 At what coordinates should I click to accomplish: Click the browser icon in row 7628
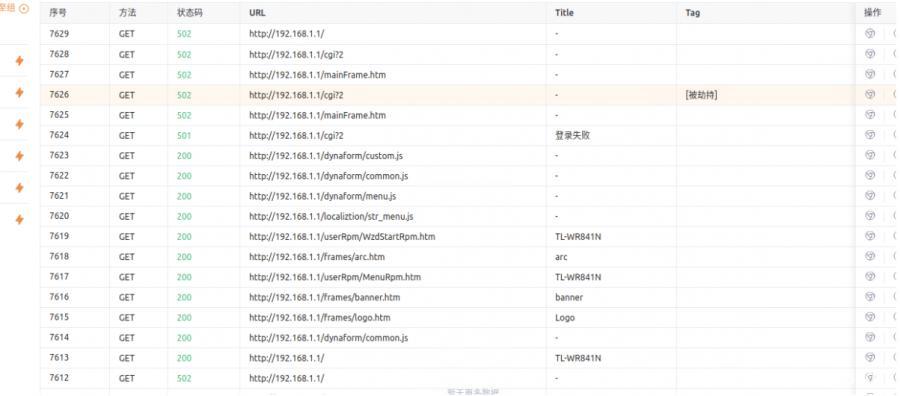pyautogui.click(x=870, y=54)
